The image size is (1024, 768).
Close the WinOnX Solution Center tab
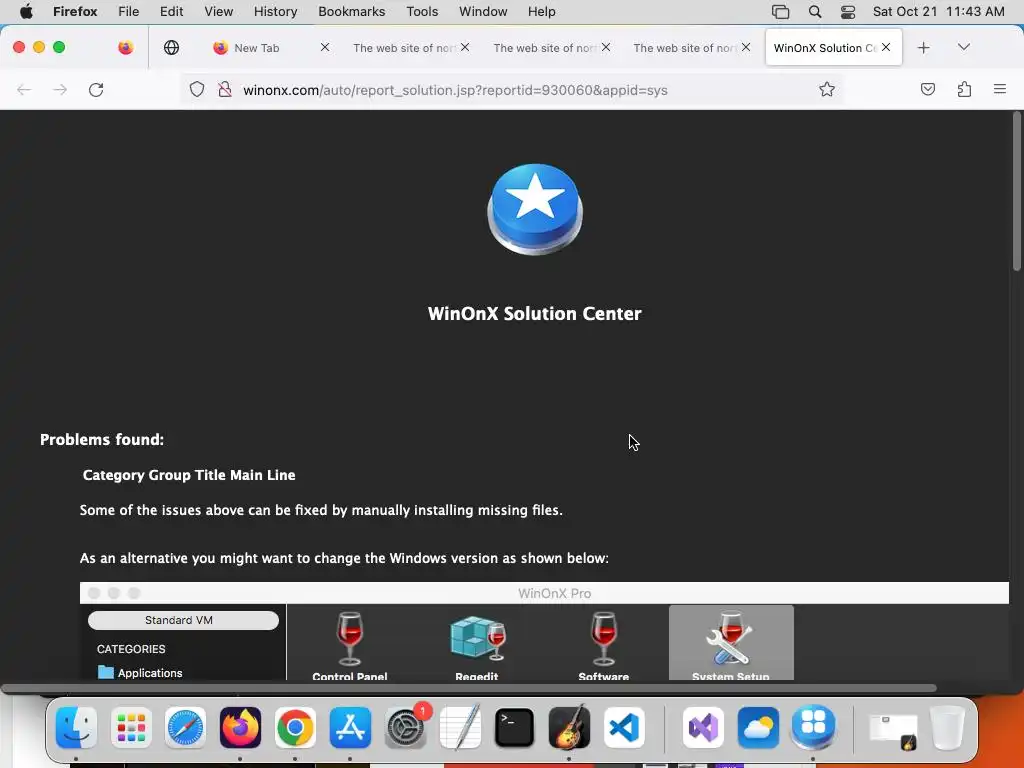(x=886, y=47)
